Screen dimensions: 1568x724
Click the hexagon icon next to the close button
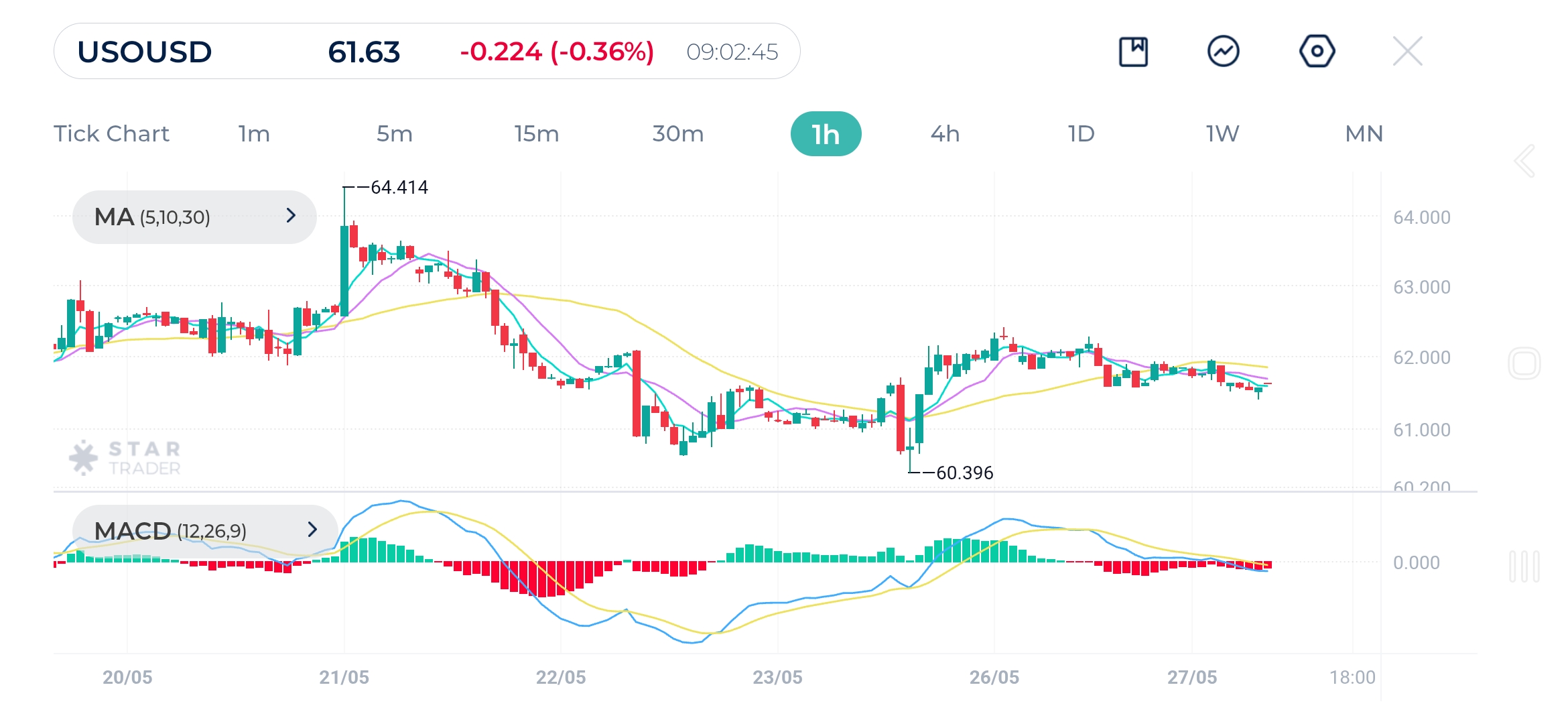1316,50
